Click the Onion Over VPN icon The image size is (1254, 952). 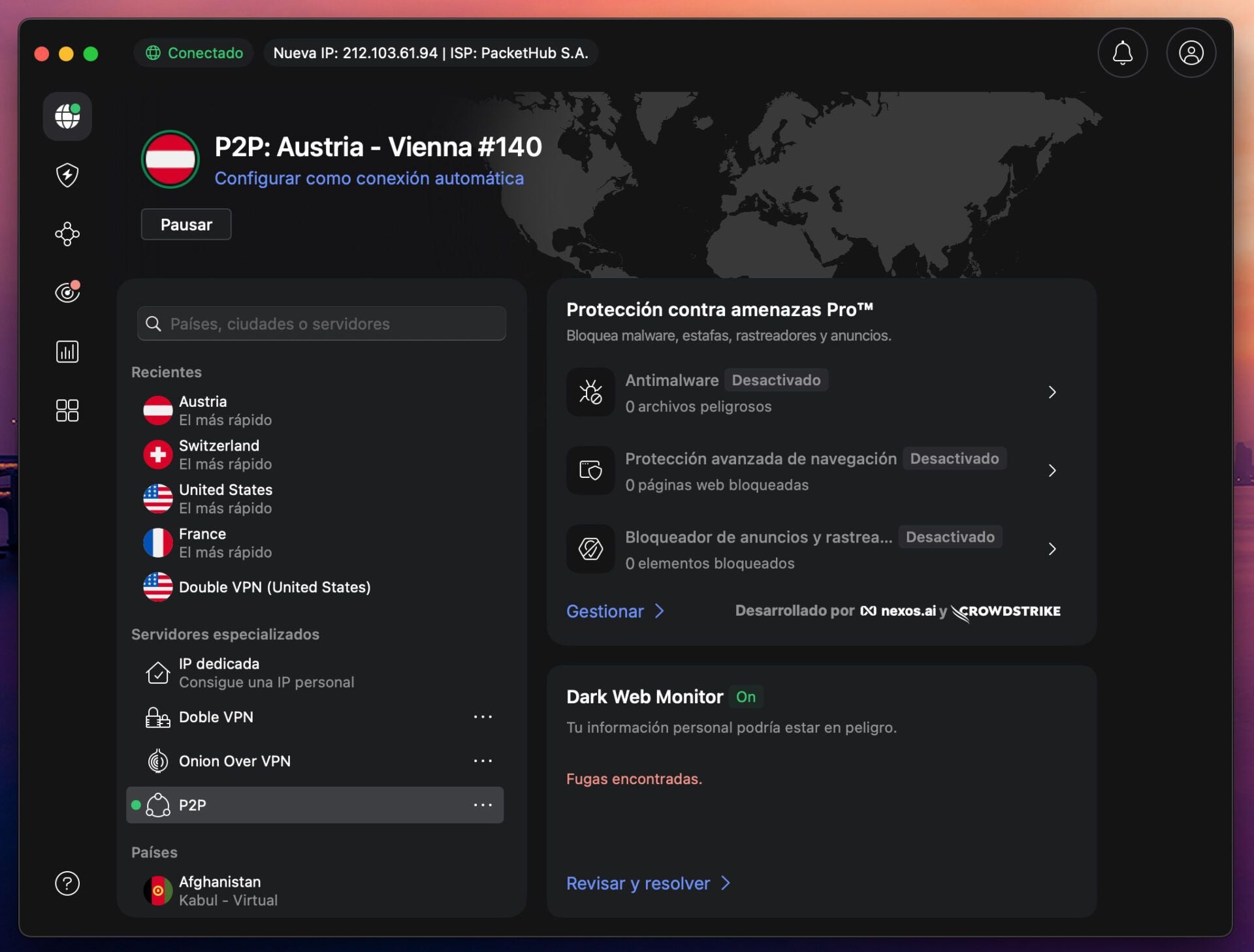pos(157,761)
